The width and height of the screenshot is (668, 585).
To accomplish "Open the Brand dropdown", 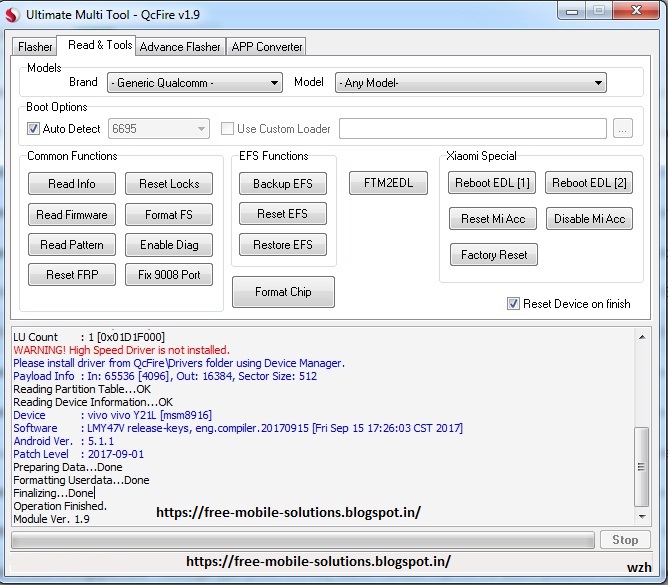I will point(195,83).
